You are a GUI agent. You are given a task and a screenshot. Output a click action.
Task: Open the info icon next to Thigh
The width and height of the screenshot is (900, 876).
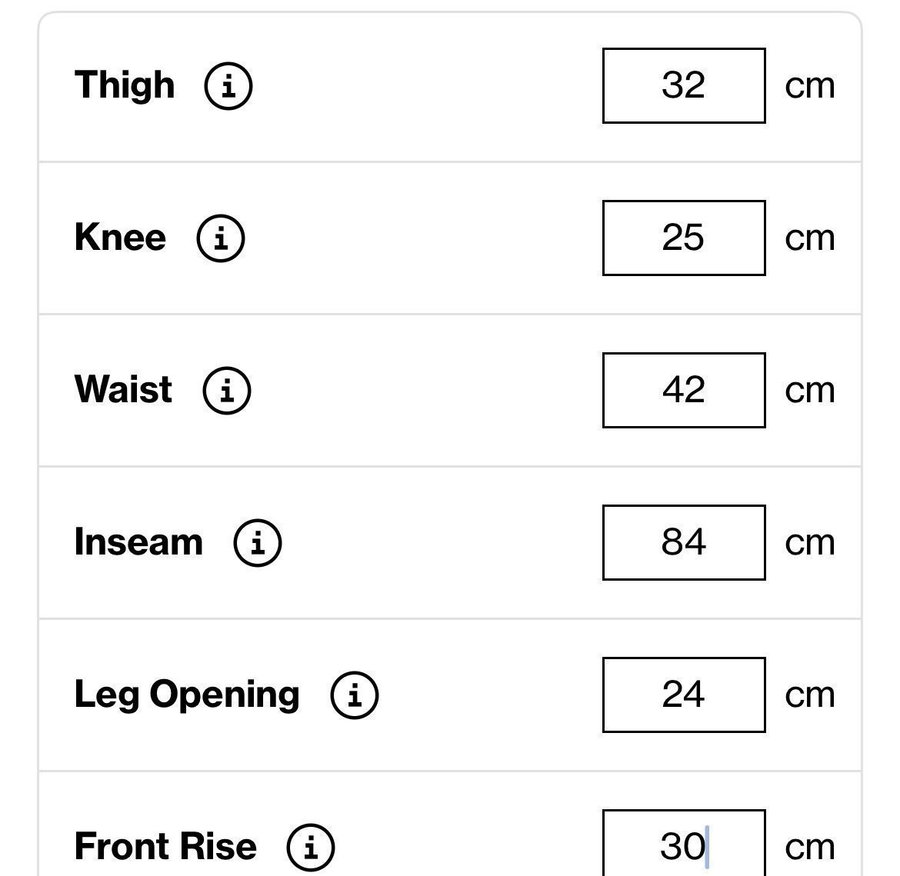click(x=229, y=86)
